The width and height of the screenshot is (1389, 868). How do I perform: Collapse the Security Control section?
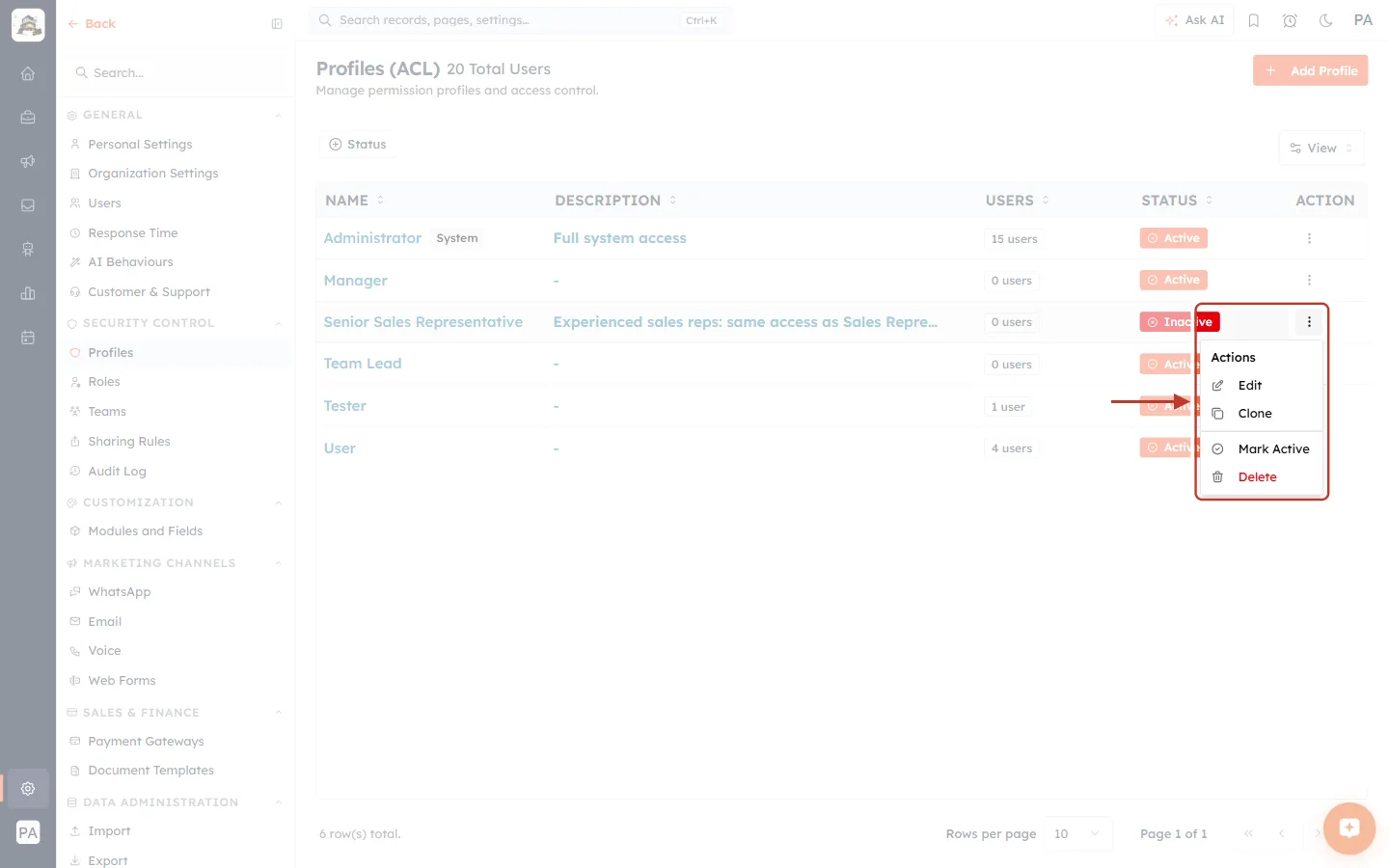[x=278, y=323]
